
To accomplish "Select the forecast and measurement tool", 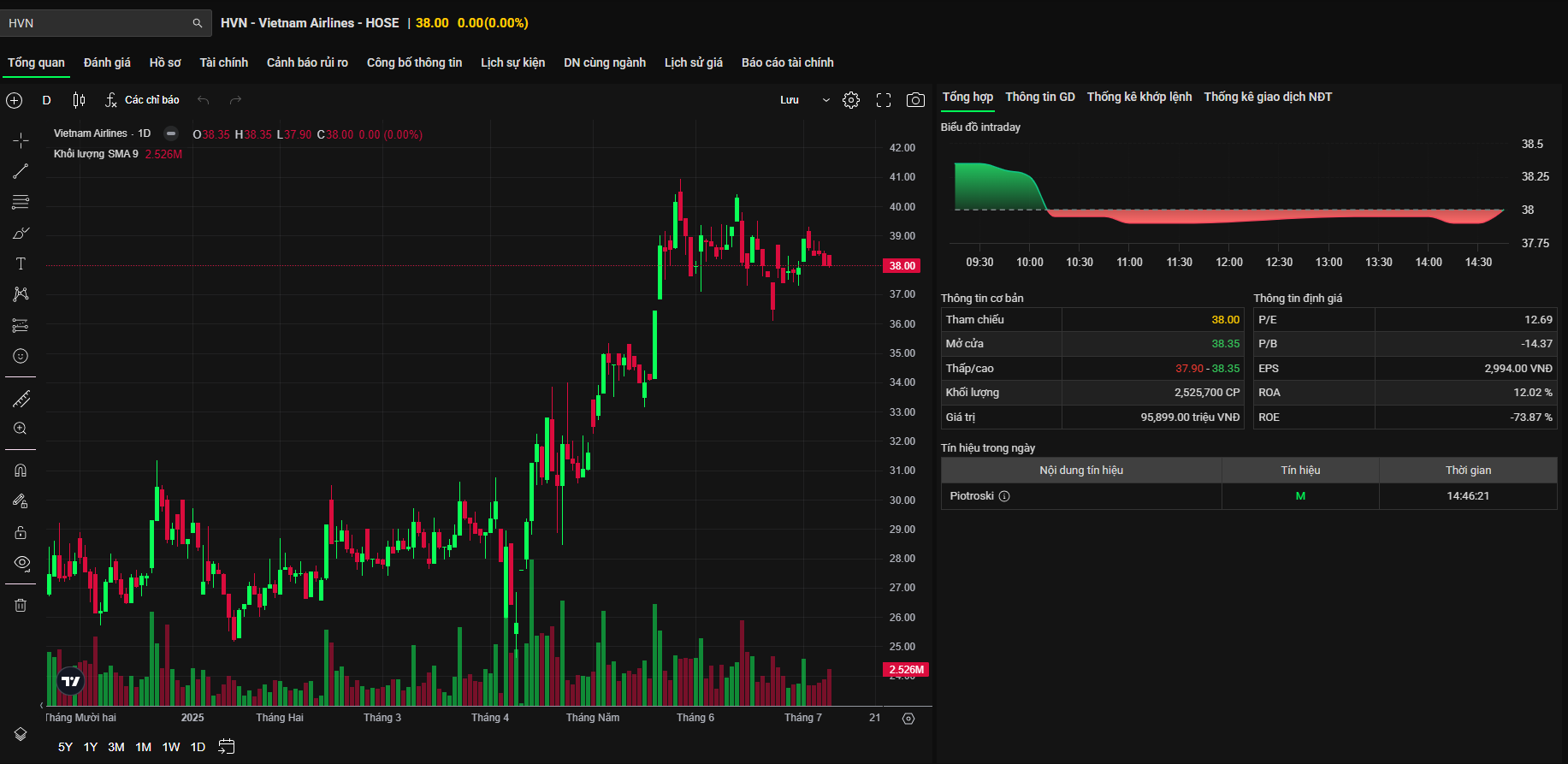I will coord(21,325).
